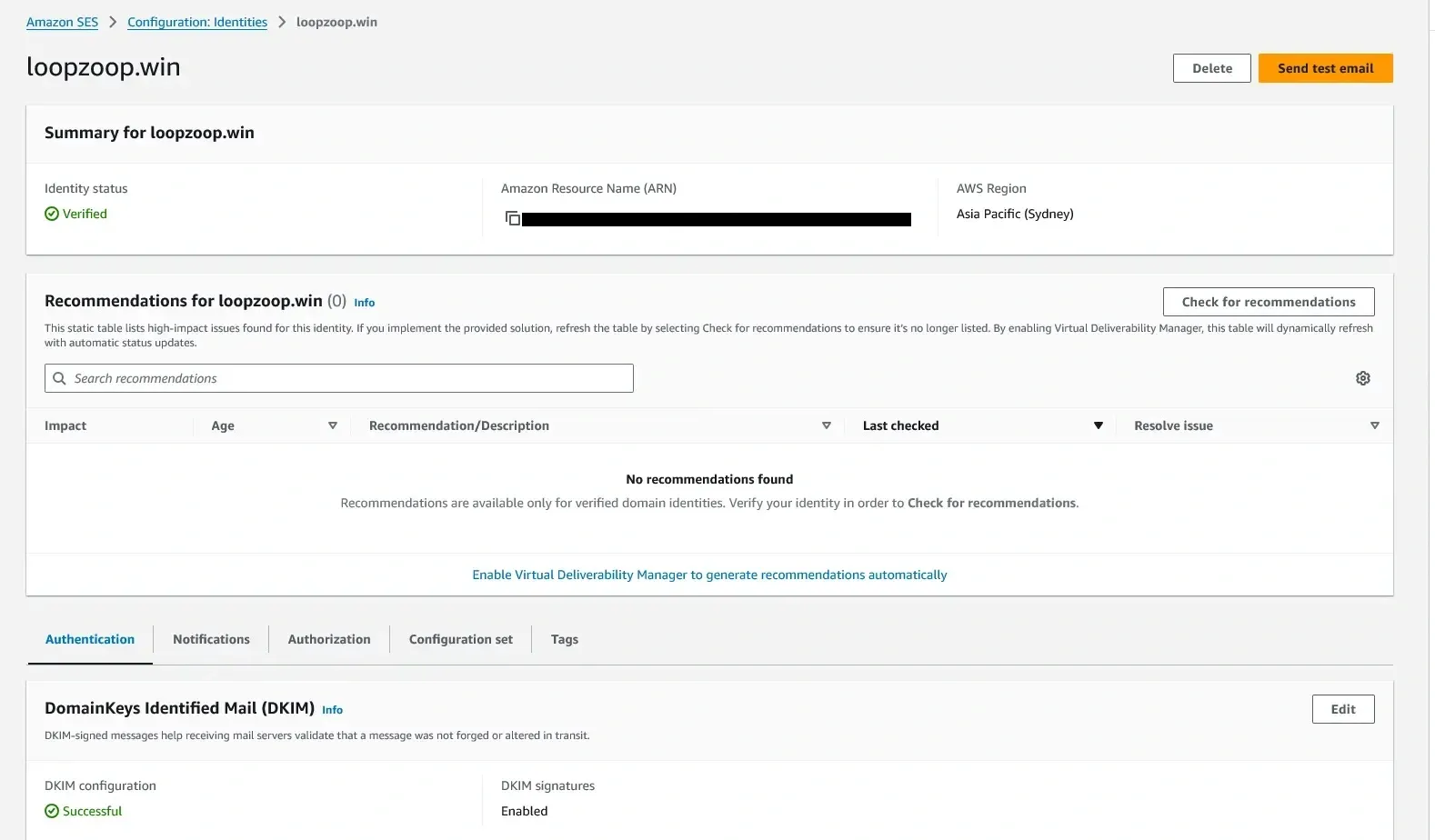Sort by Recommendation/Description column arrow
The width and height of the screenshot is (1435, 840).
[x=827, y=425]
